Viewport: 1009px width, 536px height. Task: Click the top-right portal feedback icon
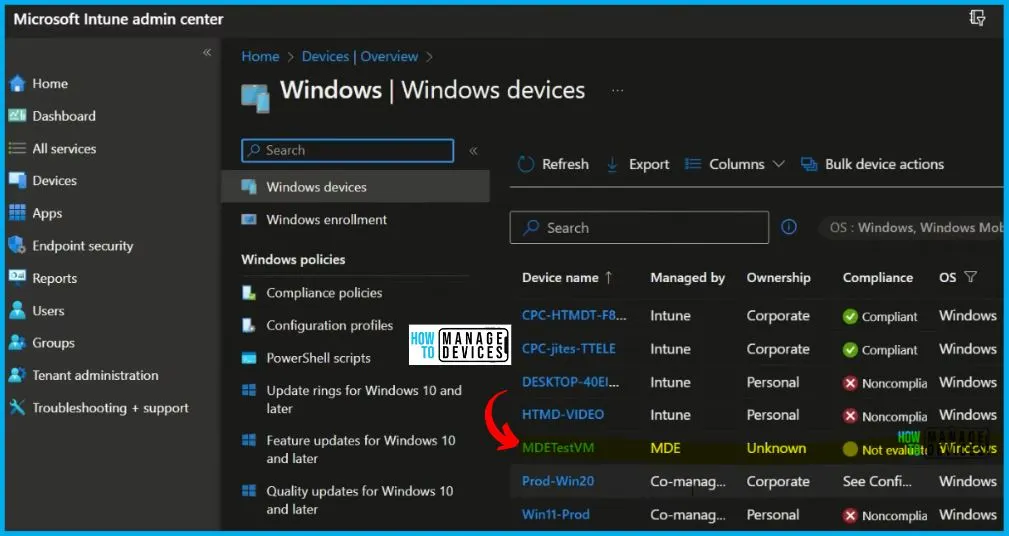977,19
